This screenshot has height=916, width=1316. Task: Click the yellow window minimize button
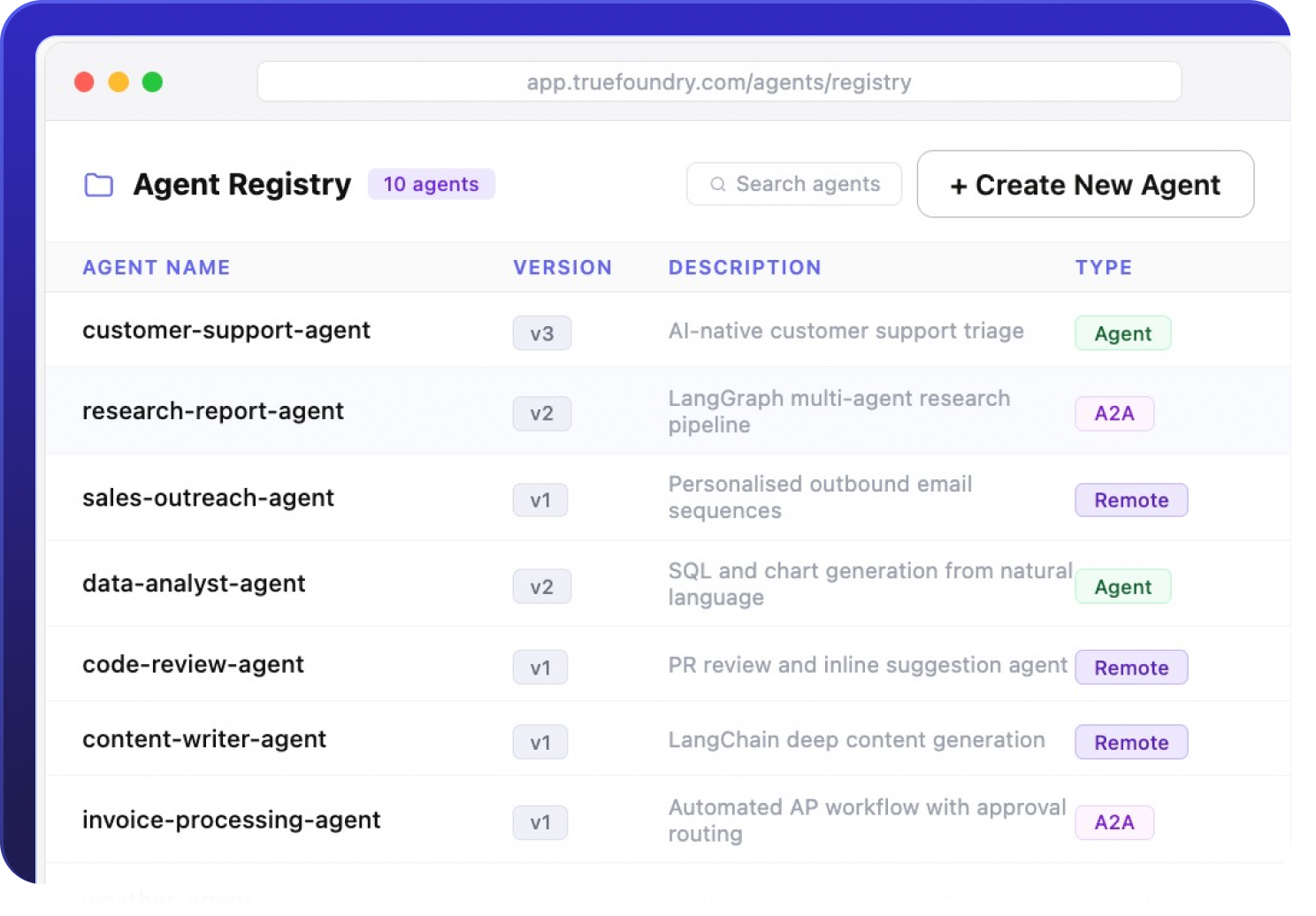pos(119,82)
